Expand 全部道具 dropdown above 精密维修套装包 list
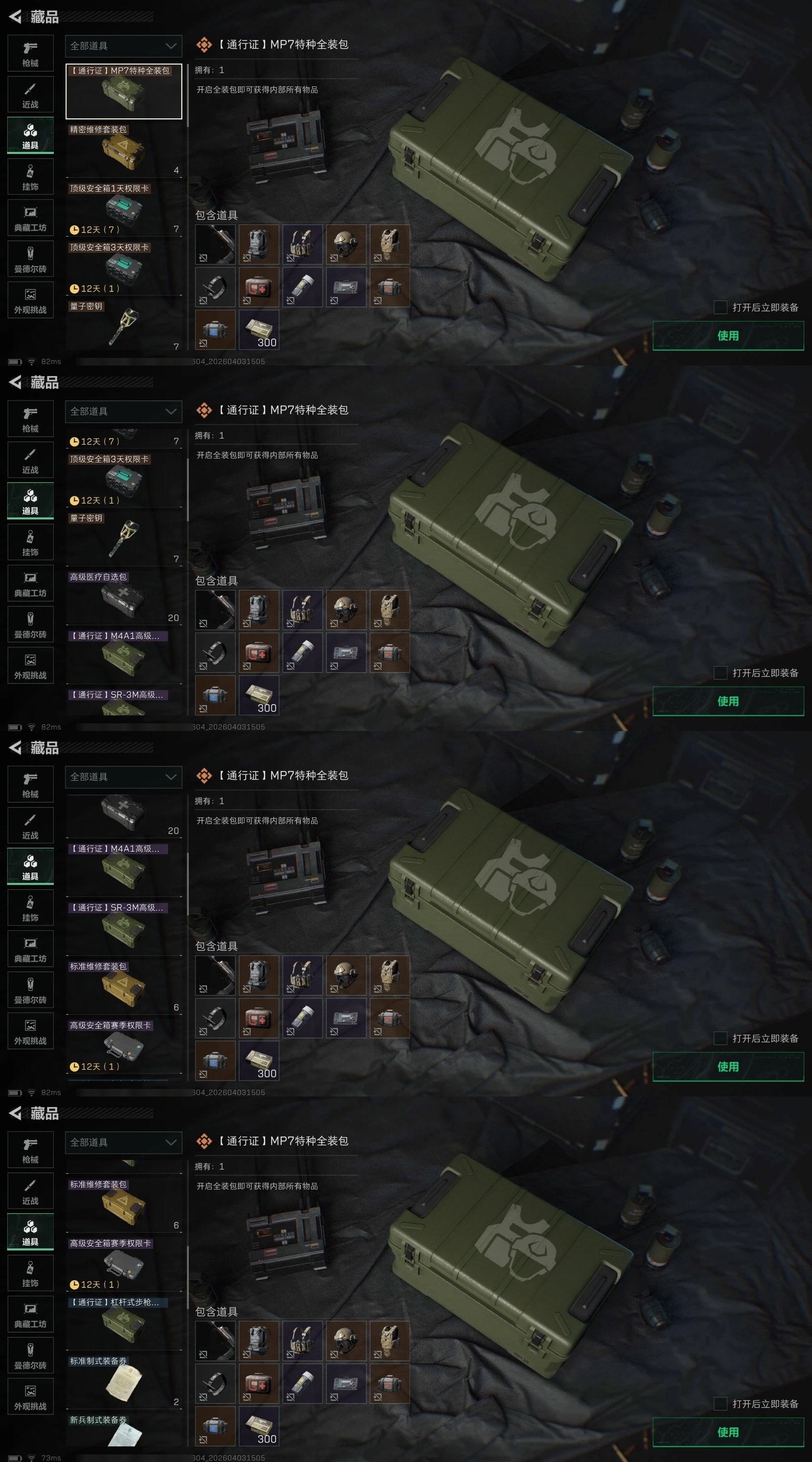 coord(124,46)
